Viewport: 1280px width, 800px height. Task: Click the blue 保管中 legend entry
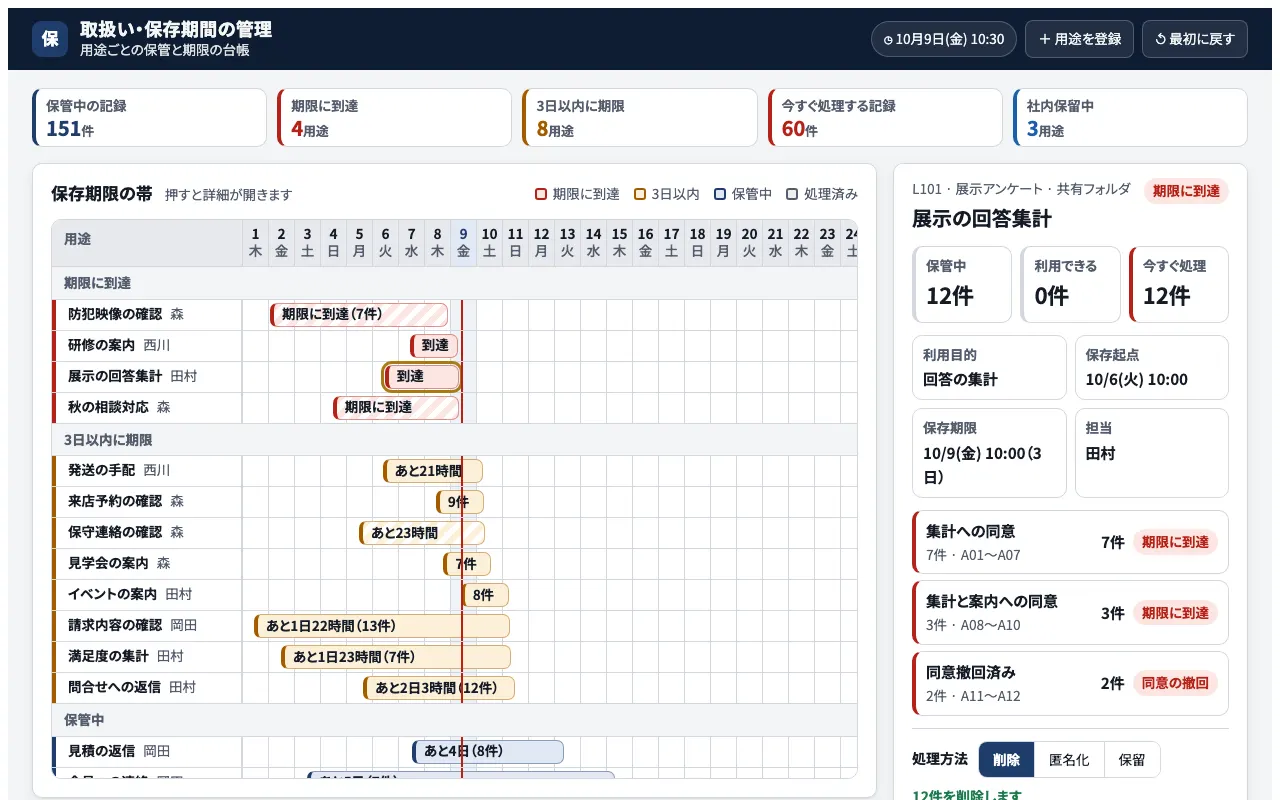(x=743, y=194)
